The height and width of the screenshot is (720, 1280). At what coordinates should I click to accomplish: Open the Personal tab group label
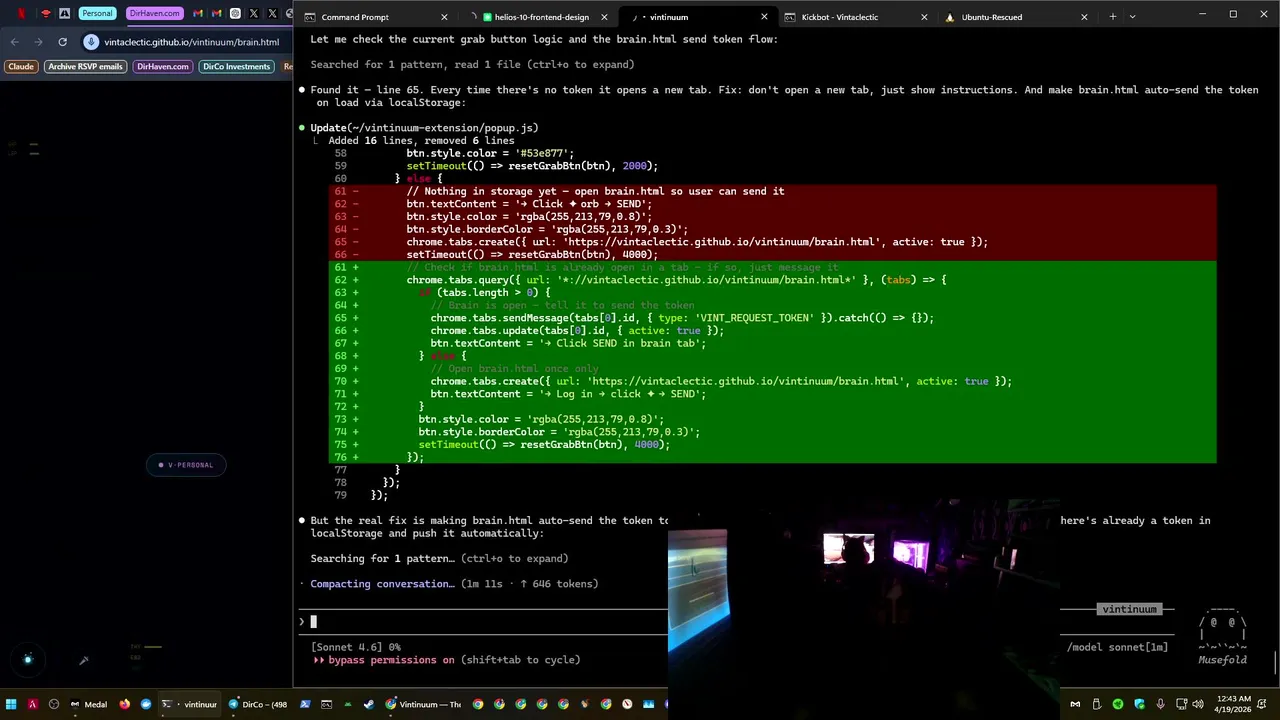click(x=97, y=13)
